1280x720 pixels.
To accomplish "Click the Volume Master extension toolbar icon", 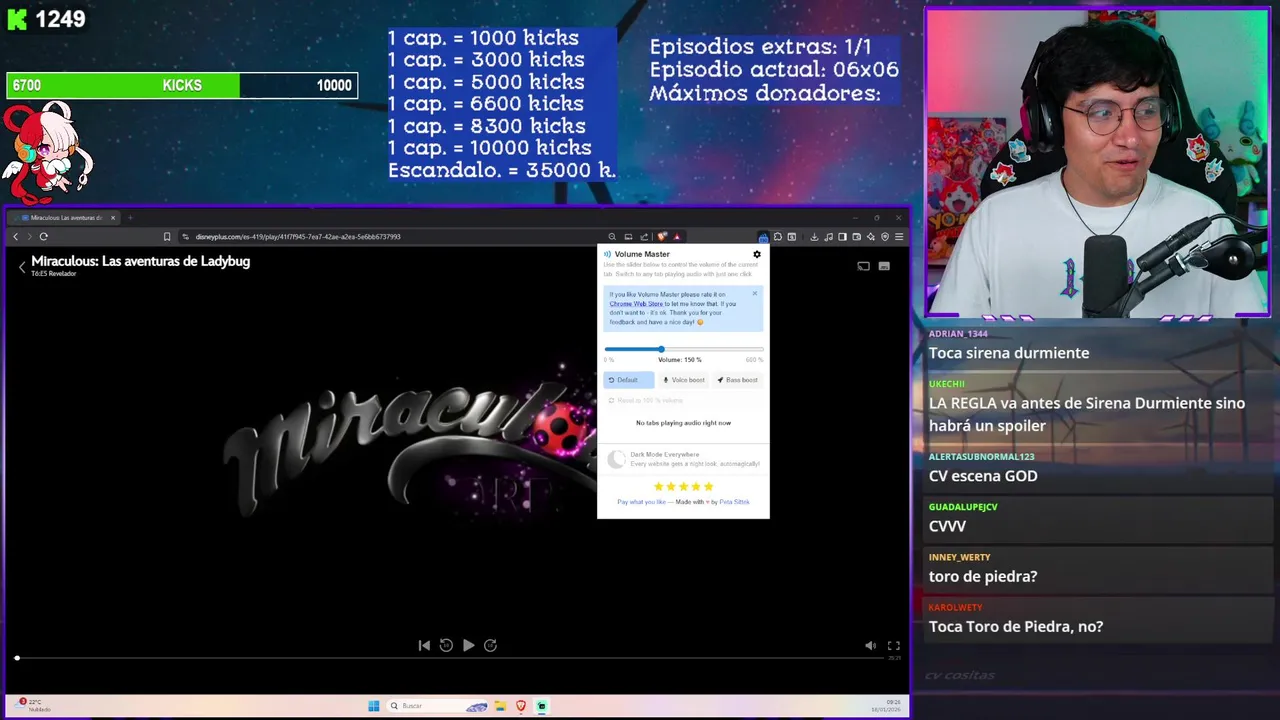I will tap(763, 237).
